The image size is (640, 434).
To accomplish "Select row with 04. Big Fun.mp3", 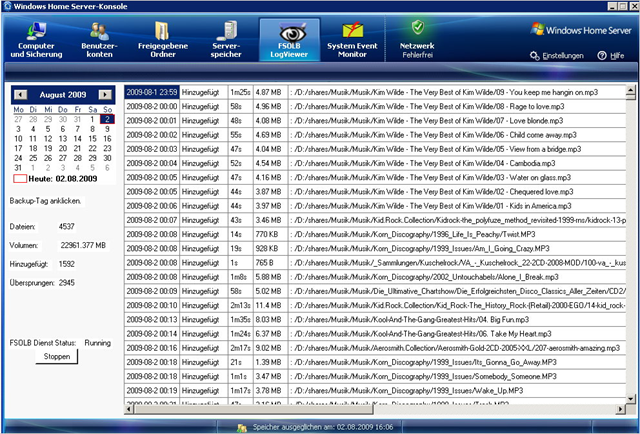I will click(375, 320).
